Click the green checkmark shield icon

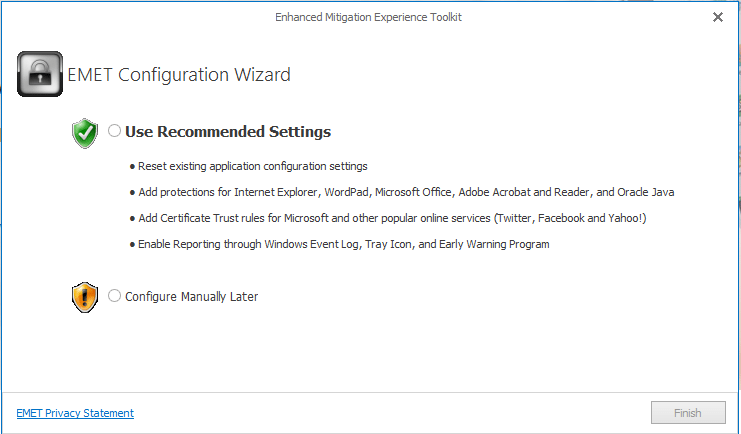click(85, 133)
